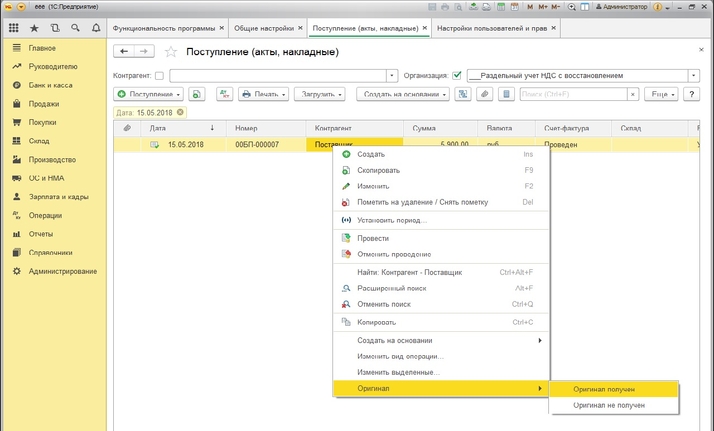Click the Еще button
Viewport: 714px width, 431px height.
[x=661, y=94]
